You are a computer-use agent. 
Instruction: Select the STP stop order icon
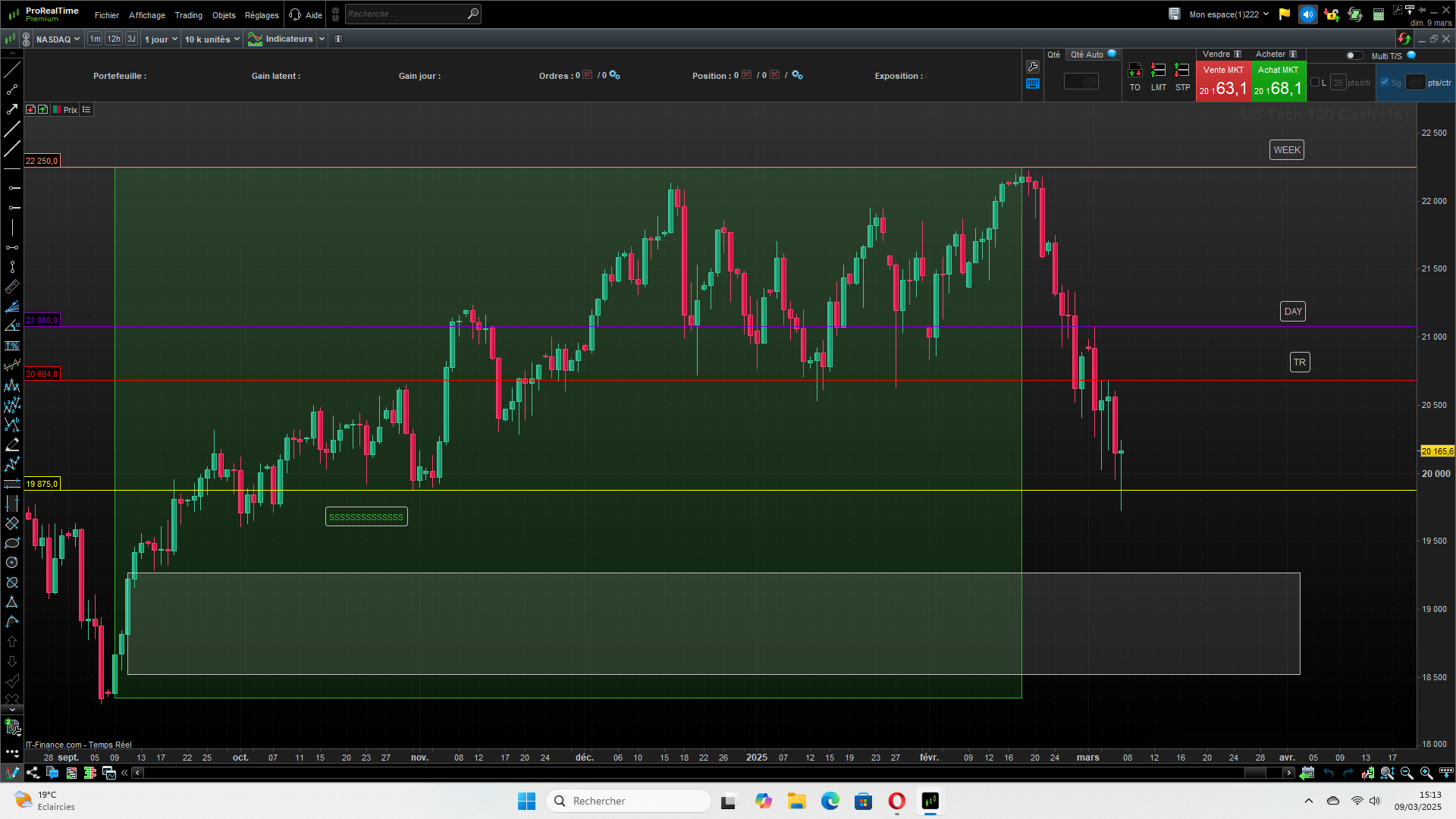[x=1181, y=71]
